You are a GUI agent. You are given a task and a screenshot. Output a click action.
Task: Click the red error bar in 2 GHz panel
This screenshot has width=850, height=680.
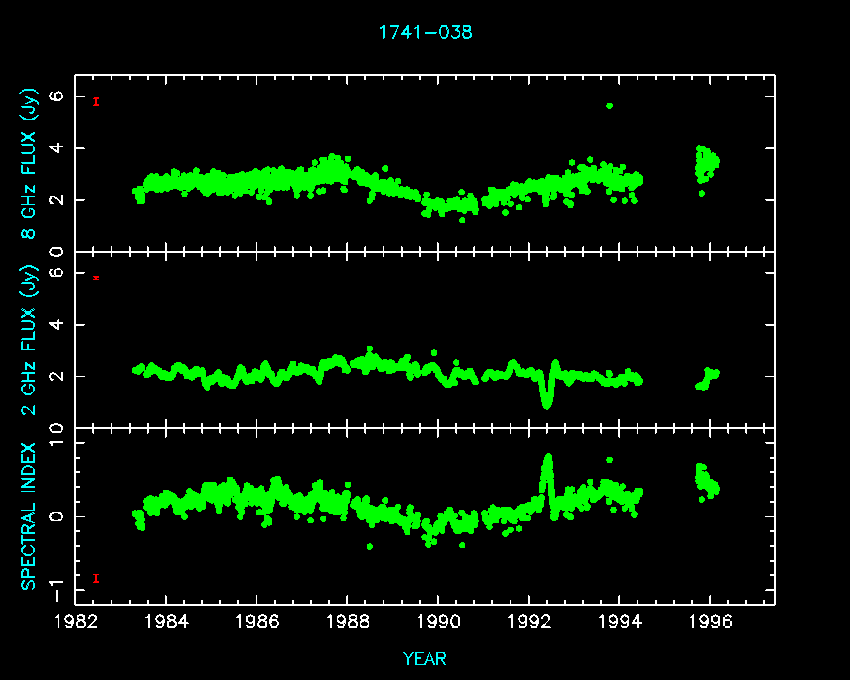(96, 277)
